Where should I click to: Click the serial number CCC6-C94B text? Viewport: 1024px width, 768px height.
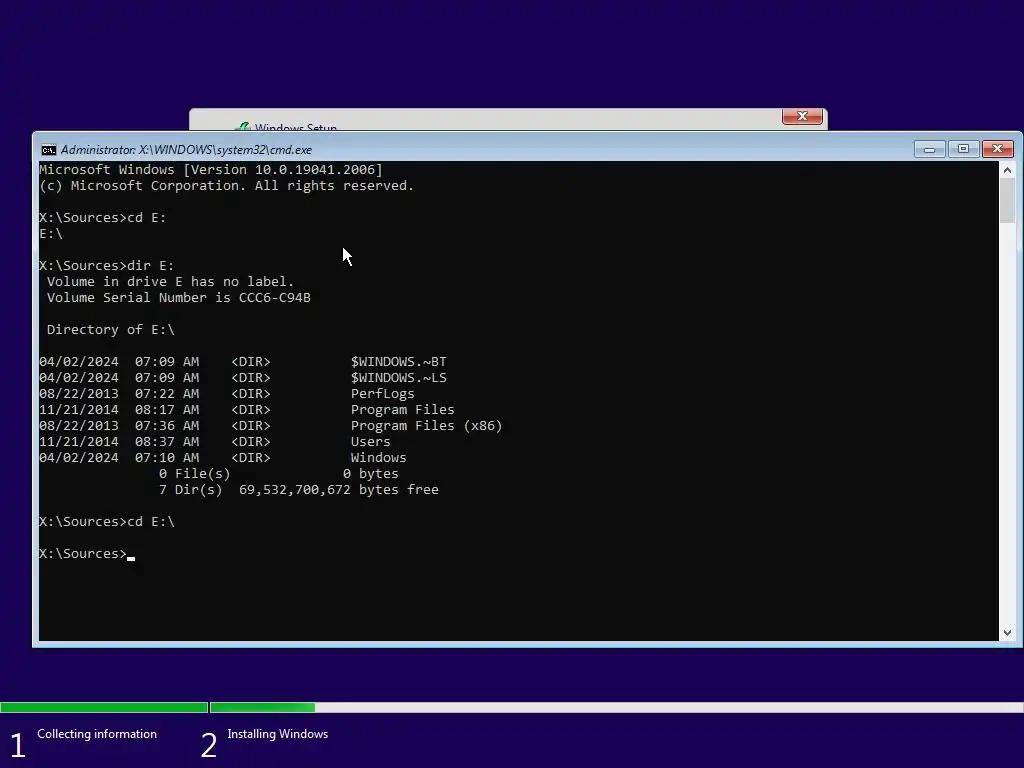coord(274,298)
